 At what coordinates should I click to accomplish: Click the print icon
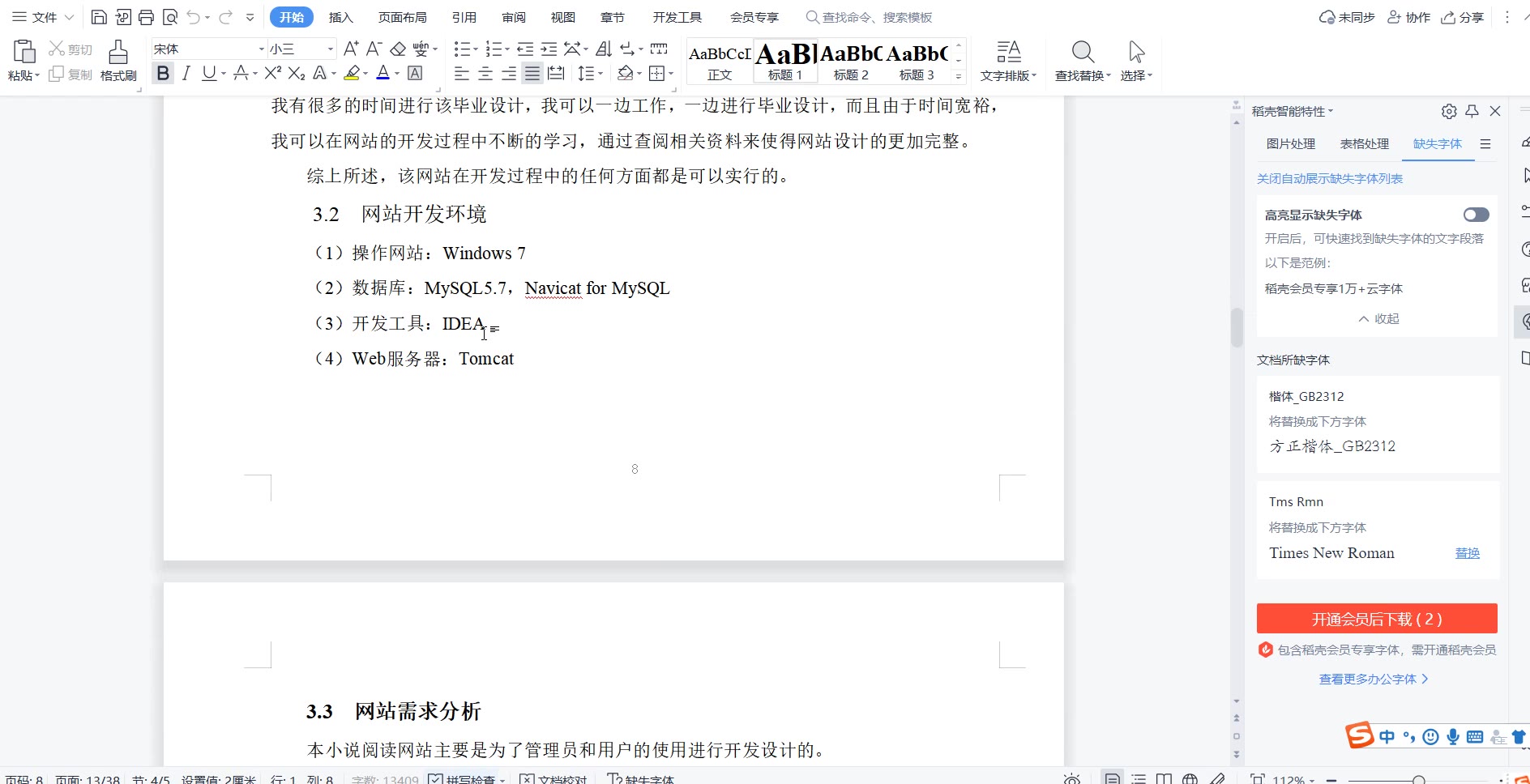pos(146,17)
